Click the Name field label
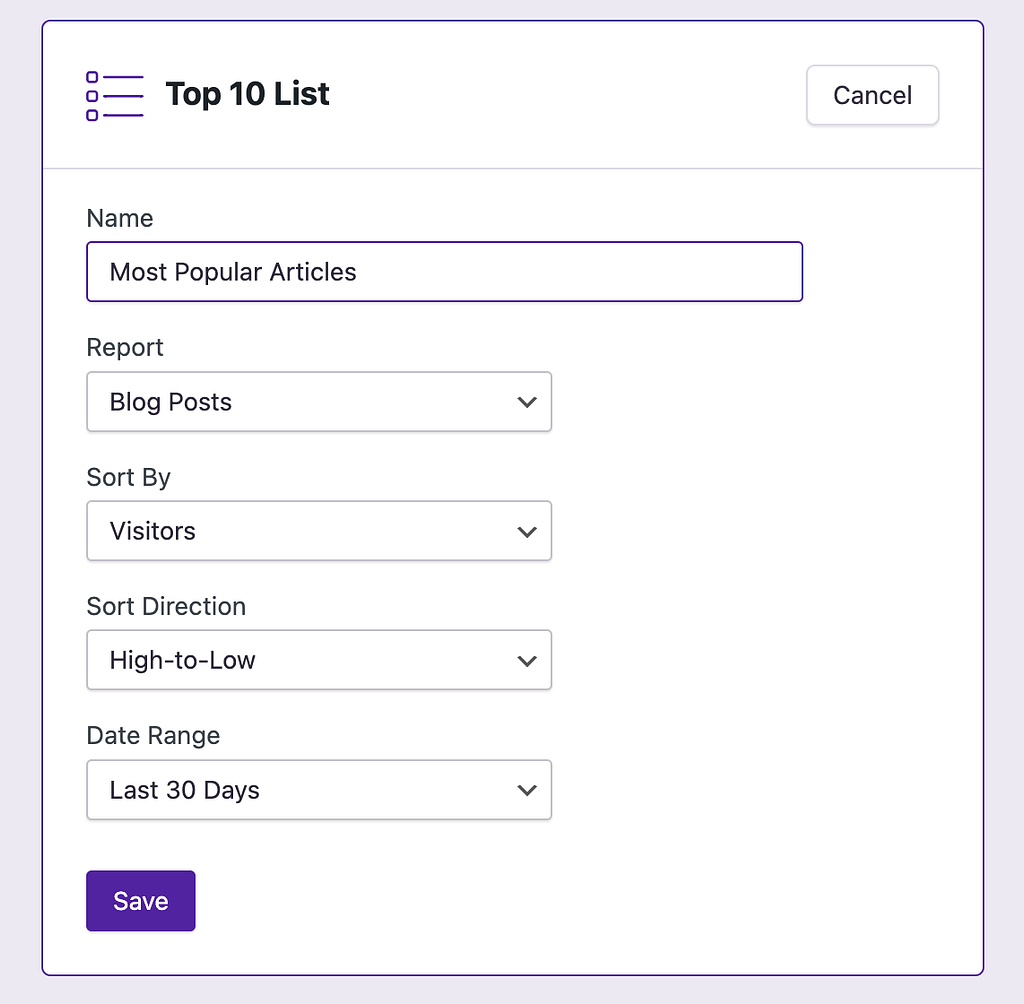This screenshot has height=1004, width=1024. (x=120, y=218)
